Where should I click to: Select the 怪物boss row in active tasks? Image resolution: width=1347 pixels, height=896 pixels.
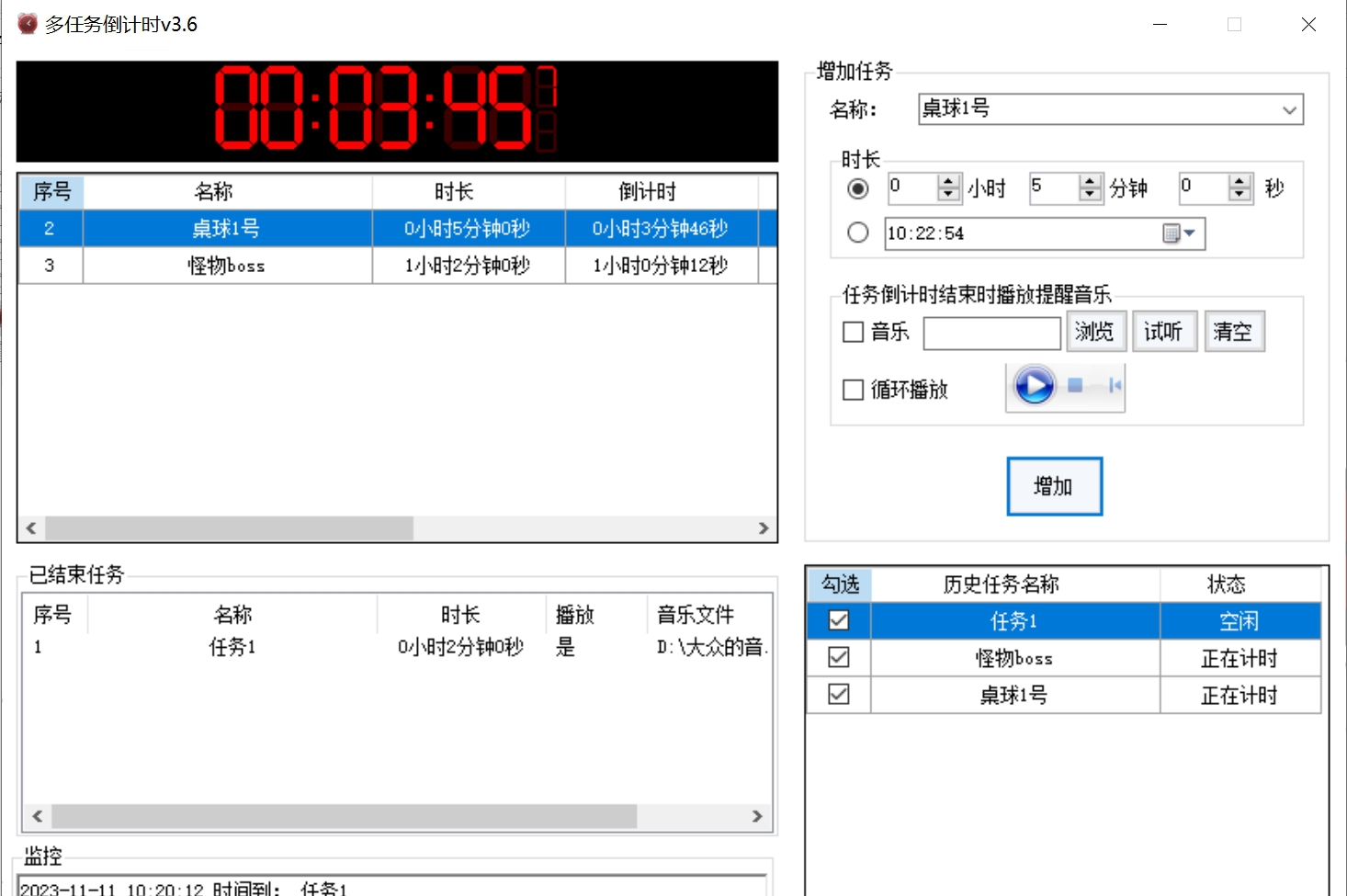(x=398, y=266)
